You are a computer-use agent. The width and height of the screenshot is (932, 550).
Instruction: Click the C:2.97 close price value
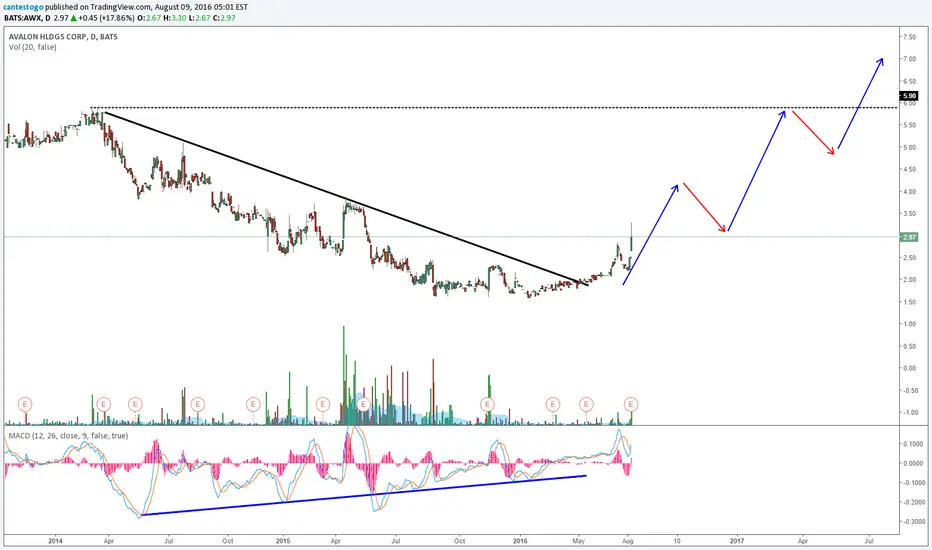click(224, 18)
